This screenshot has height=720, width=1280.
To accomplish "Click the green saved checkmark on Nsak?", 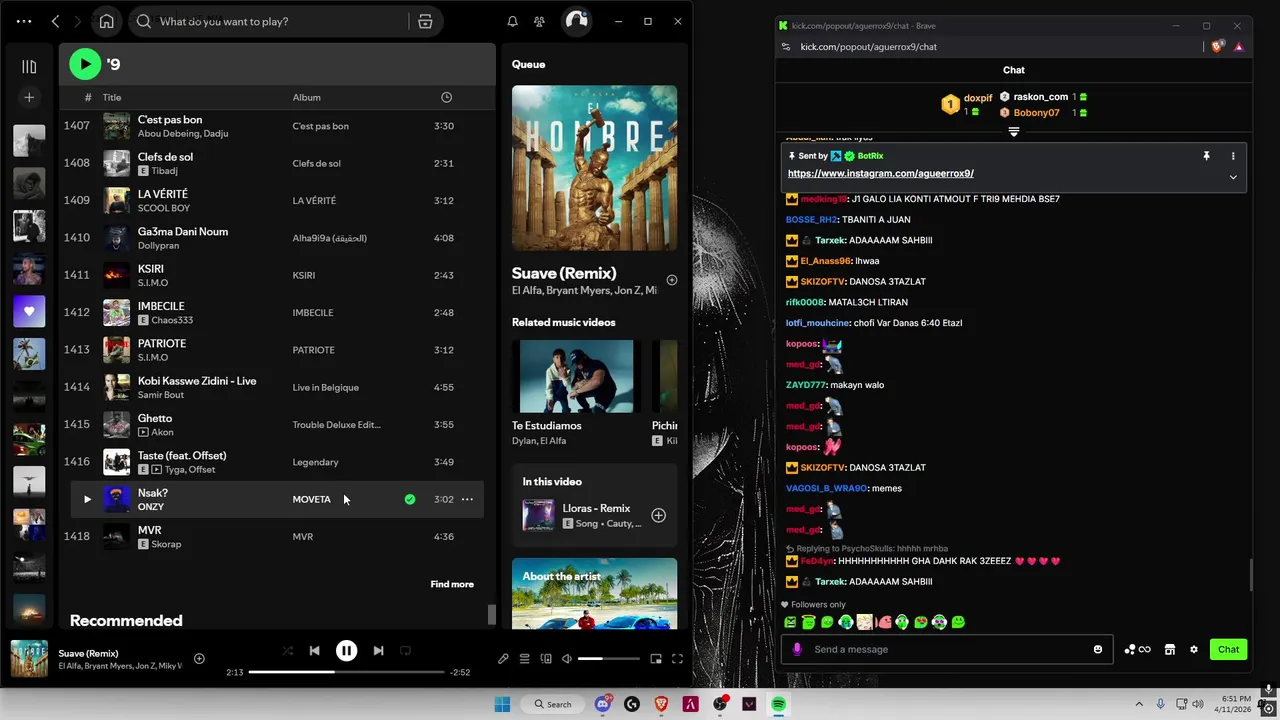I will tap(410, 499).
